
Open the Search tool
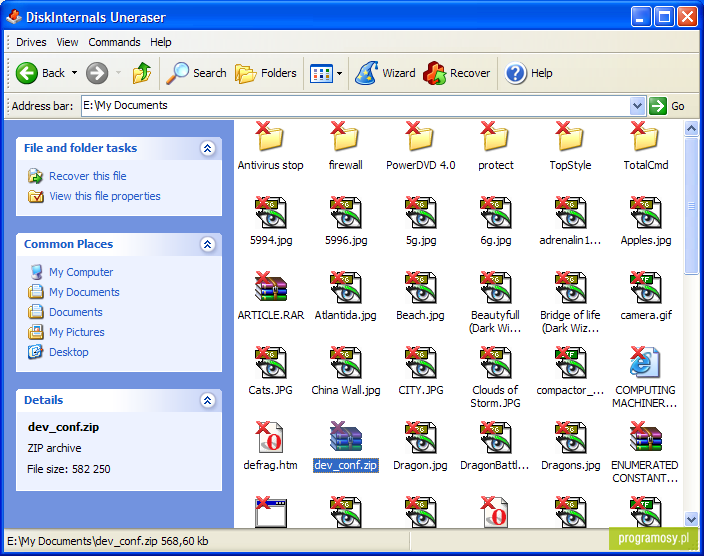tap(196, 73)
